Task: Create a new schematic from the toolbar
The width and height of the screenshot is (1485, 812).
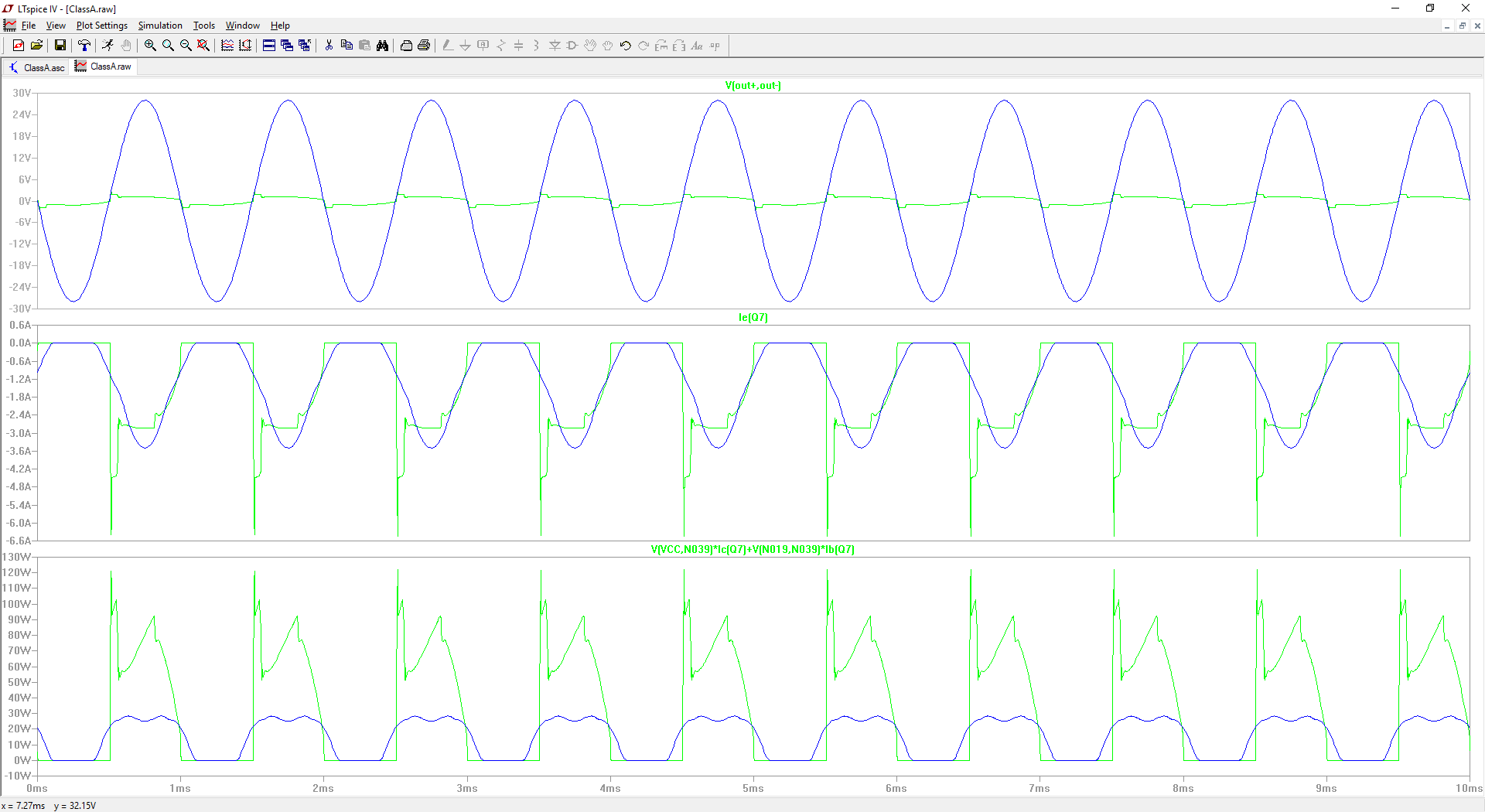Action: click(19, 46)
